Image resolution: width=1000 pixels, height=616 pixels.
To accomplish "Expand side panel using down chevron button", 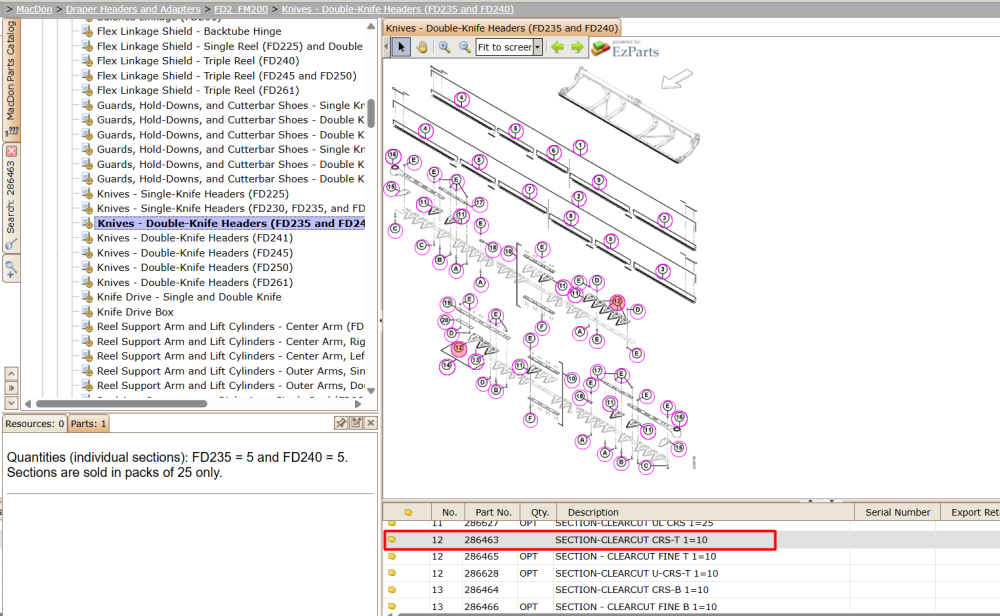I will pos(11,402).
